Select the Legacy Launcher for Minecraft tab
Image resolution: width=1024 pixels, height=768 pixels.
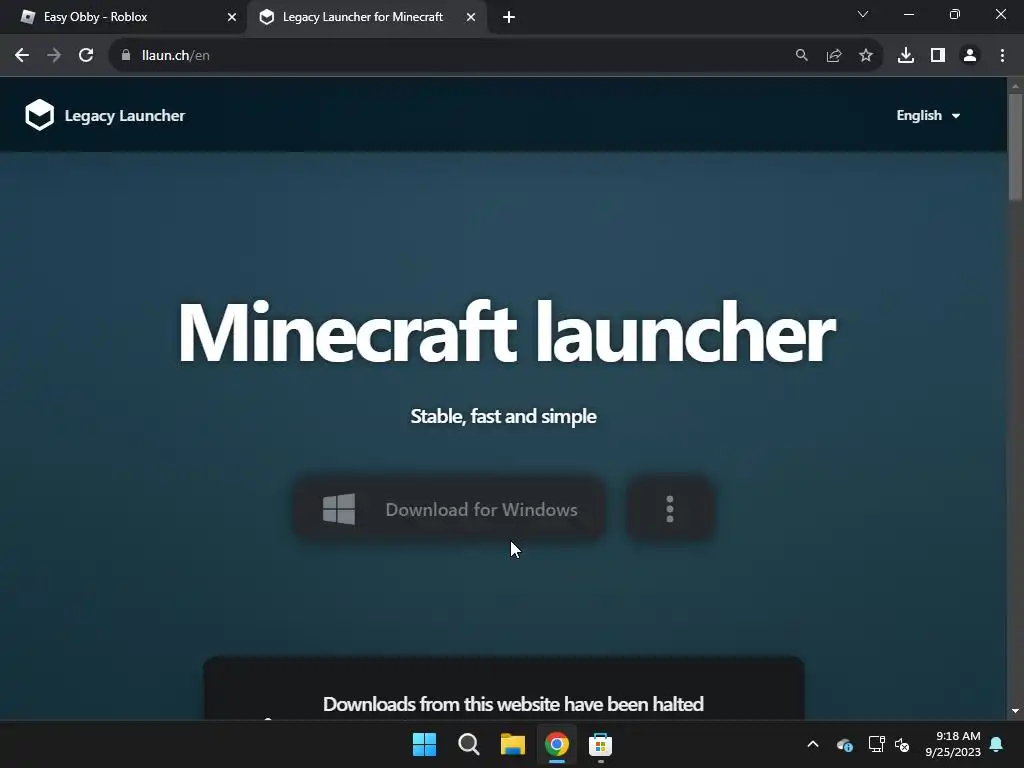pos(366,17)
